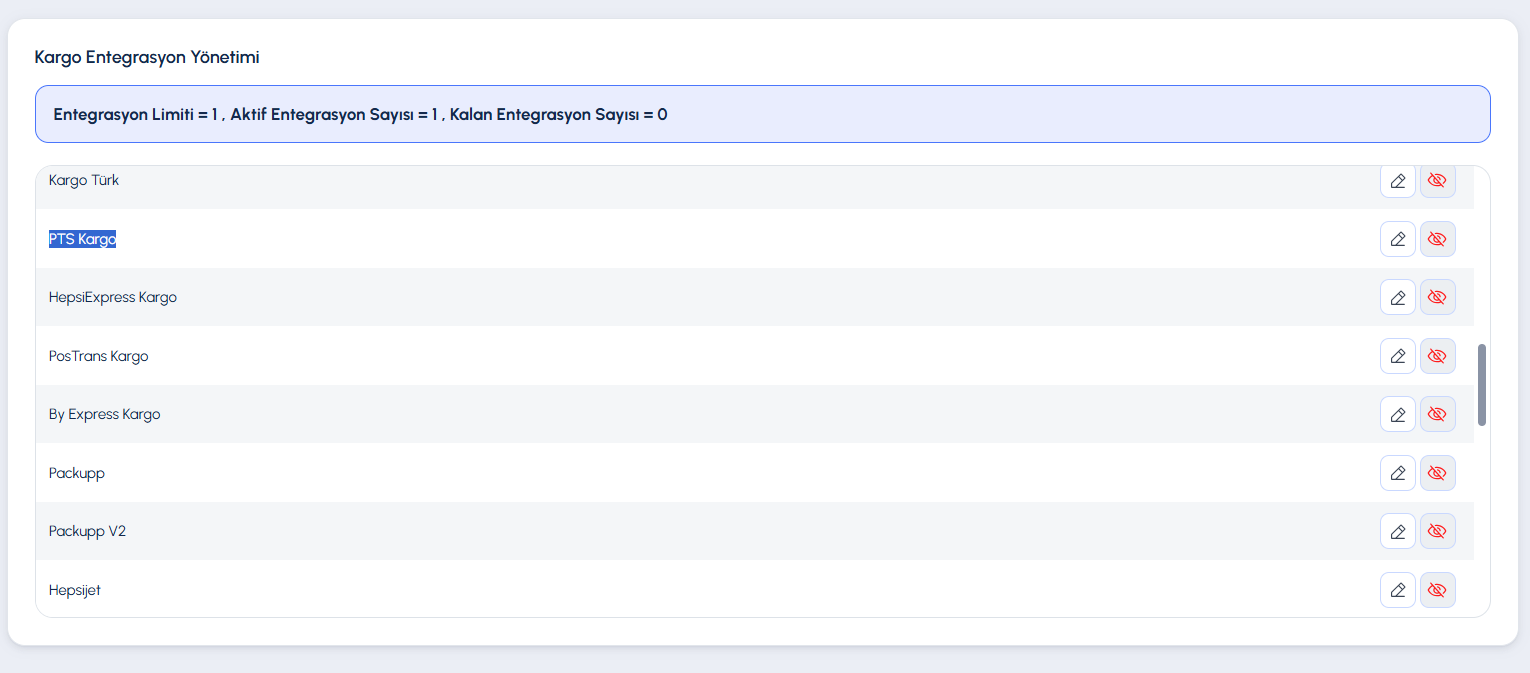
Task: Select the HepsiExpress Kargo row text
Action: coord(113,297)
